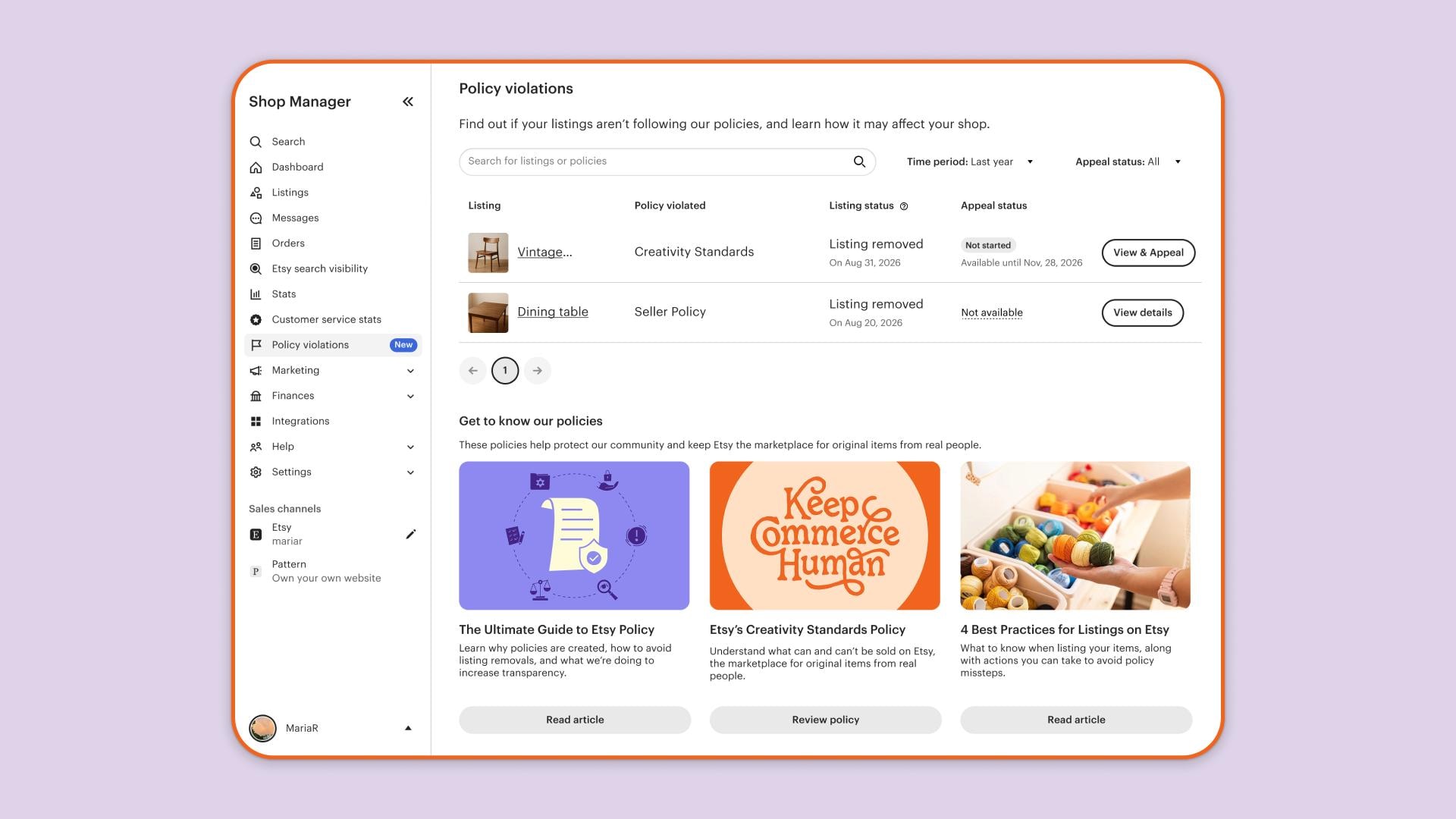Click the MariaR profile avatar
Screen dimensions: 1456x819
click(263, 728)
